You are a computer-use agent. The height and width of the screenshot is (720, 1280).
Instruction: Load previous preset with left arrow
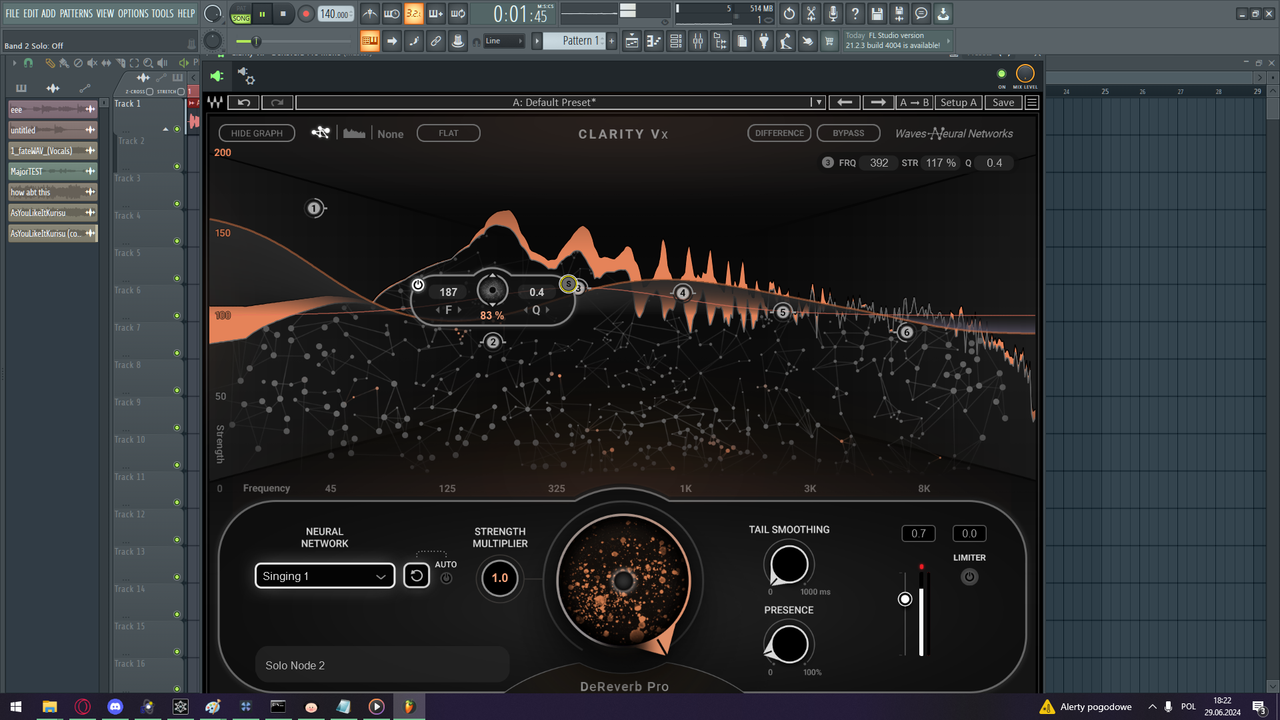(x=845, y=102)
